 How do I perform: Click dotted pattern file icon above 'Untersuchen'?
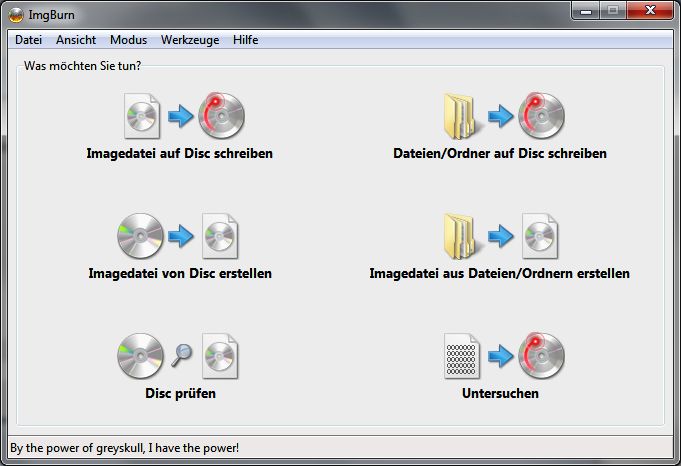[462, 356]
